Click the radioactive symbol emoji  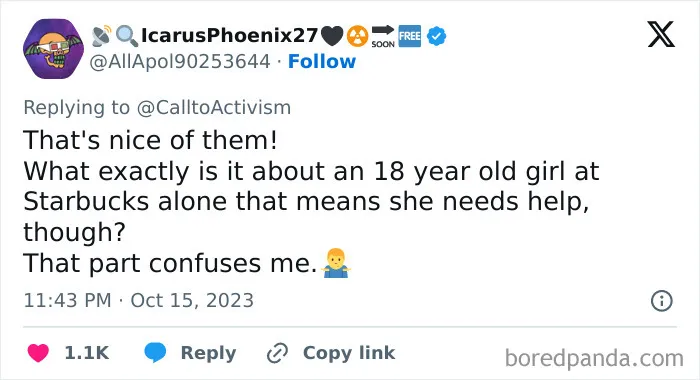[358, 36]
